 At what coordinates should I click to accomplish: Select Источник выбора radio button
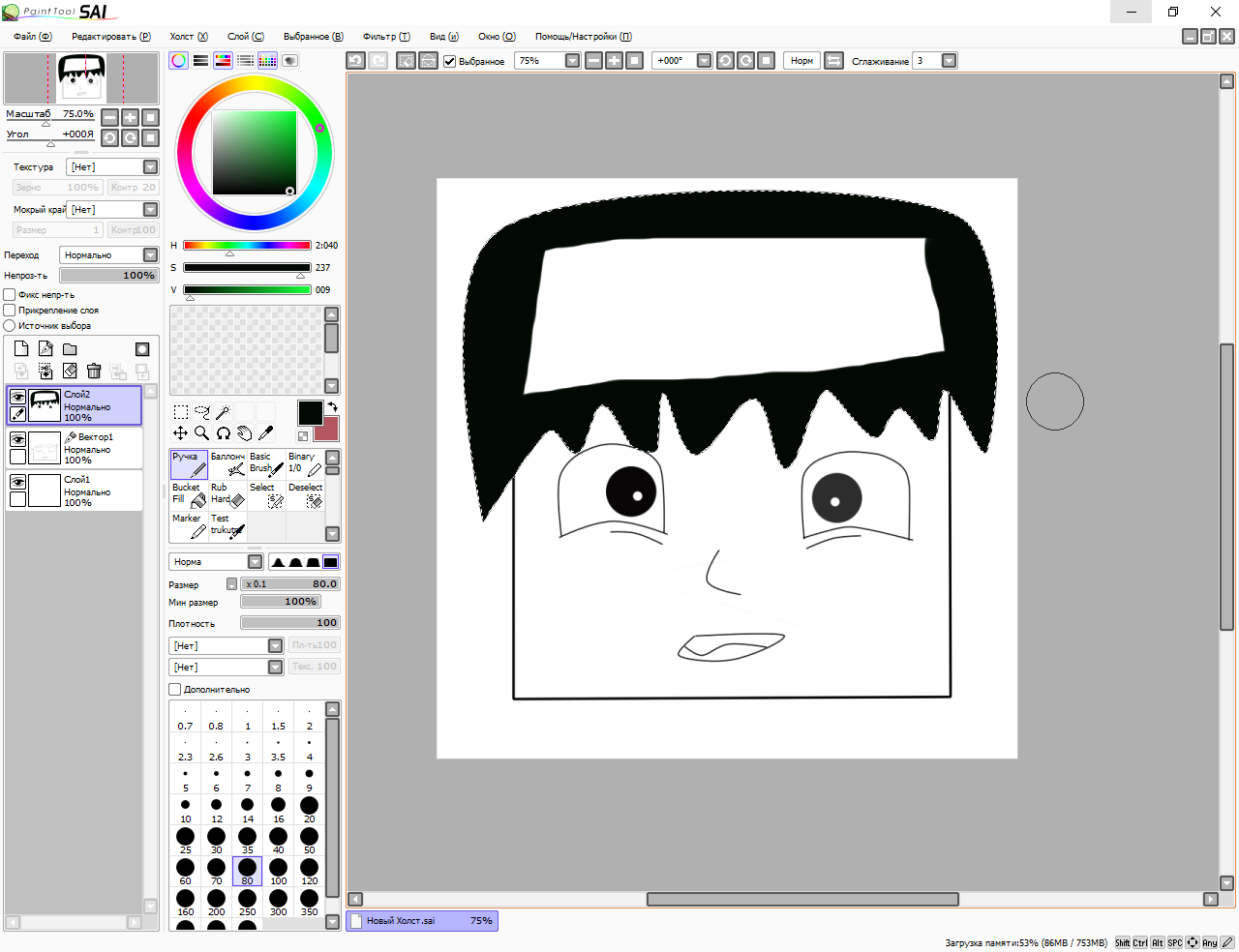[10, 326]
